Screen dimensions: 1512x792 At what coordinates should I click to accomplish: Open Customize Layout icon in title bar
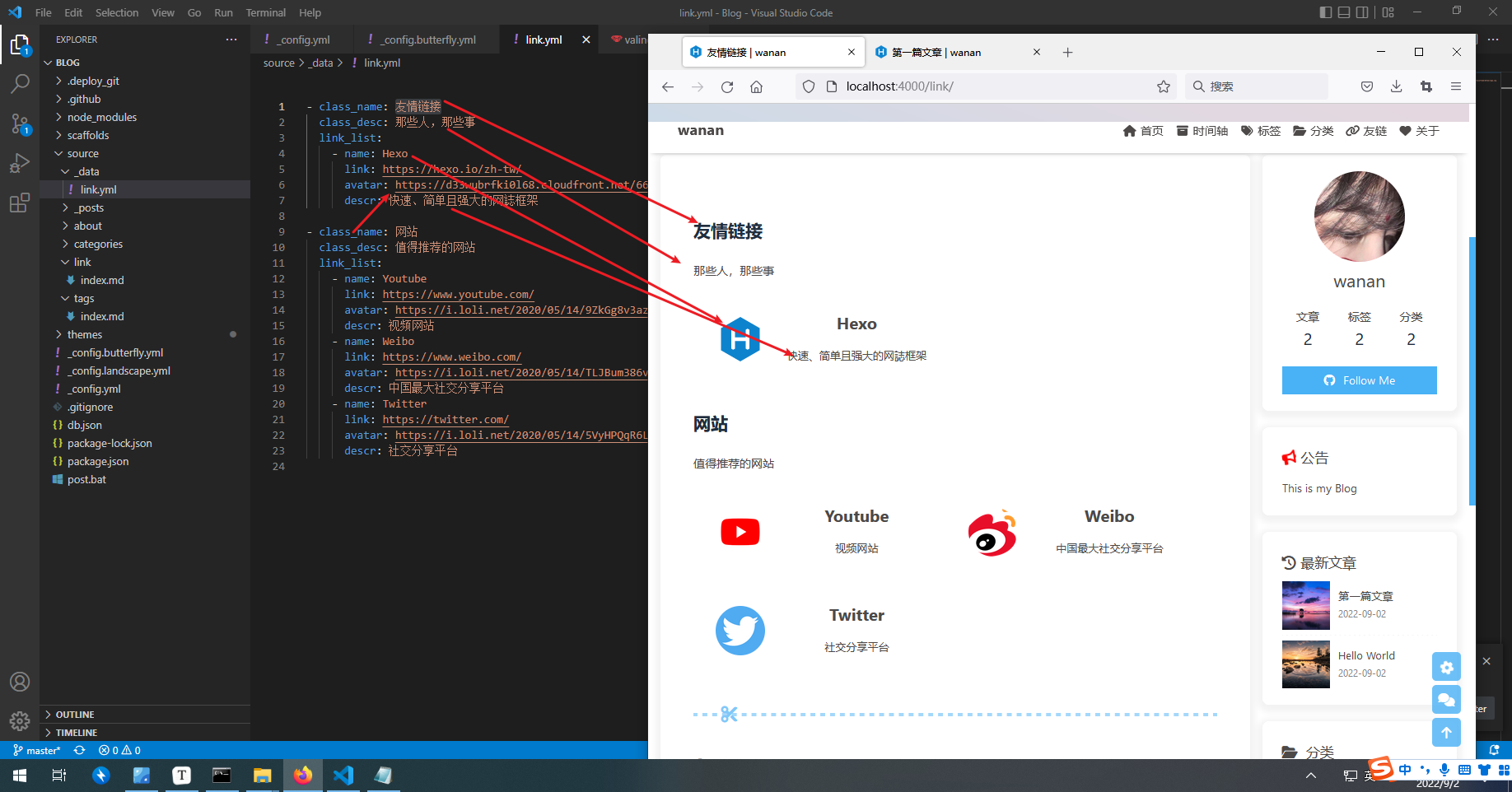(x=1388, y=12)
